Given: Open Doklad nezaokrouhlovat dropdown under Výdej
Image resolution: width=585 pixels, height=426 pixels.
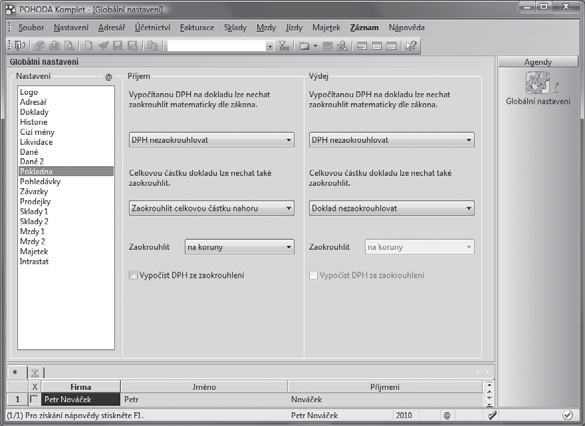Looking at the screenshot, I should coord(392,208).
